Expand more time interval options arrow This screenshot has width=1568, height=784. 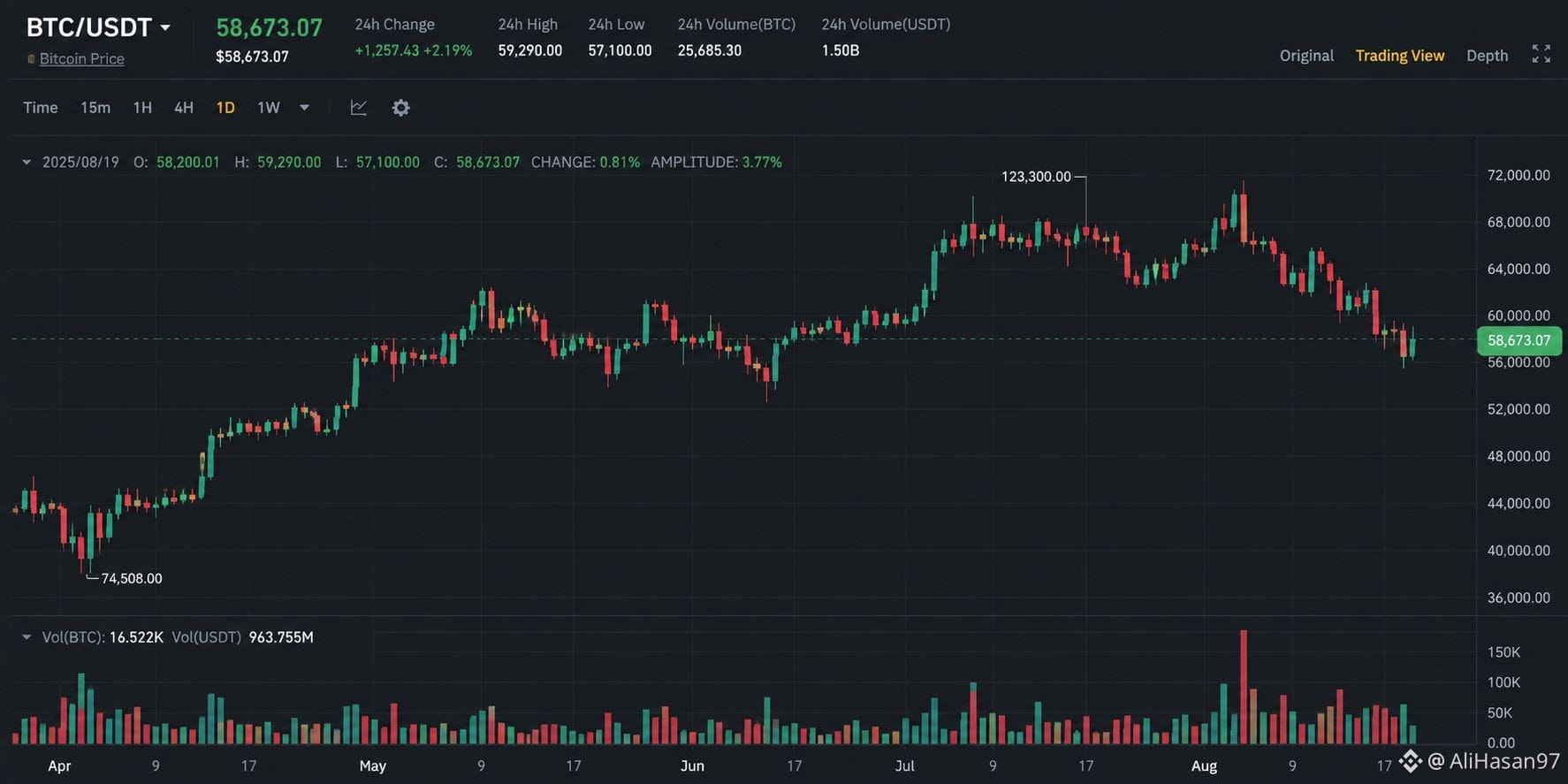click(304, 108)
